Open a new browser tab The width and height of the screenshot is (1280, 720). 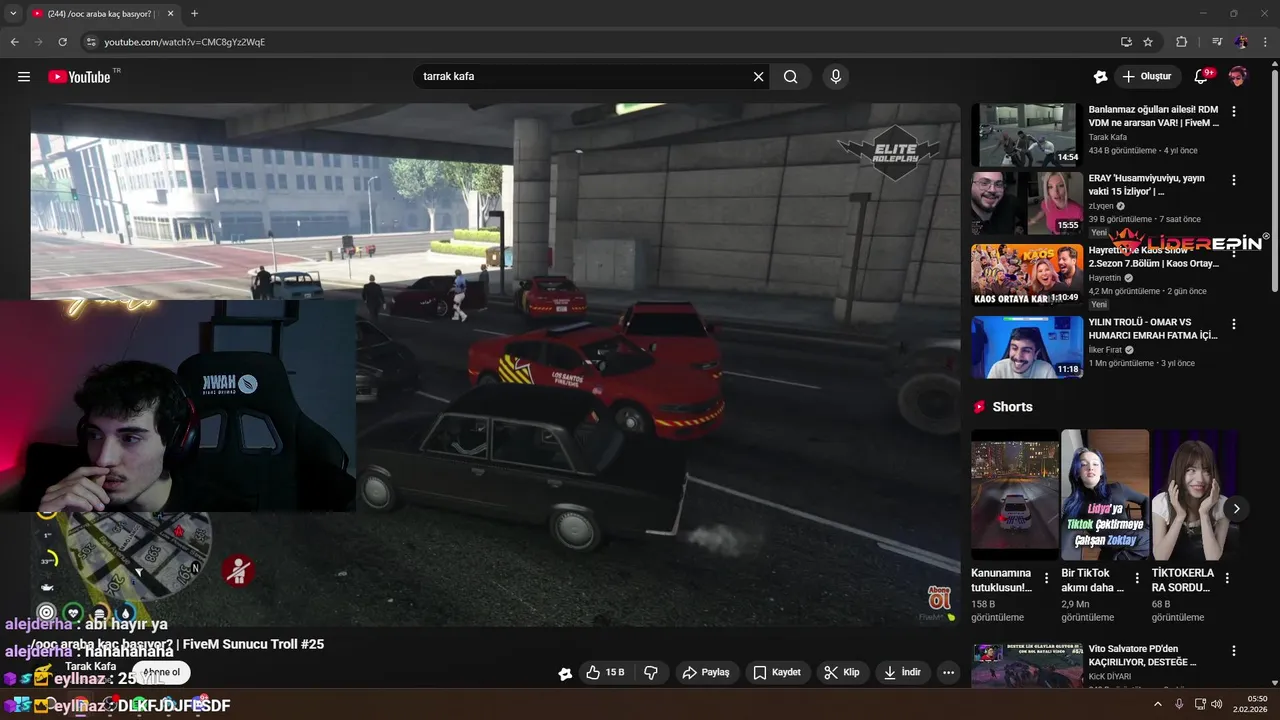(x=194, y=14)
